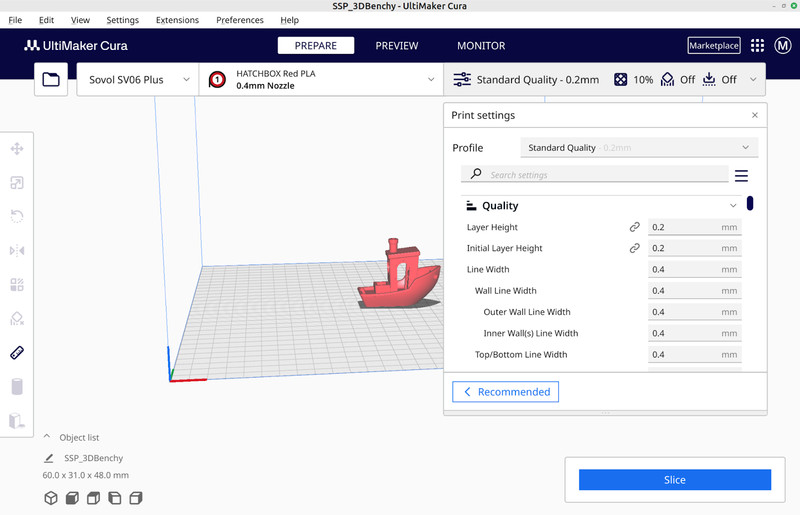Open the settings visibility hamburger menu
Image resolution: width=800 pixels, height=515 pixels.
pyautogui.click(x=741, y=176)
